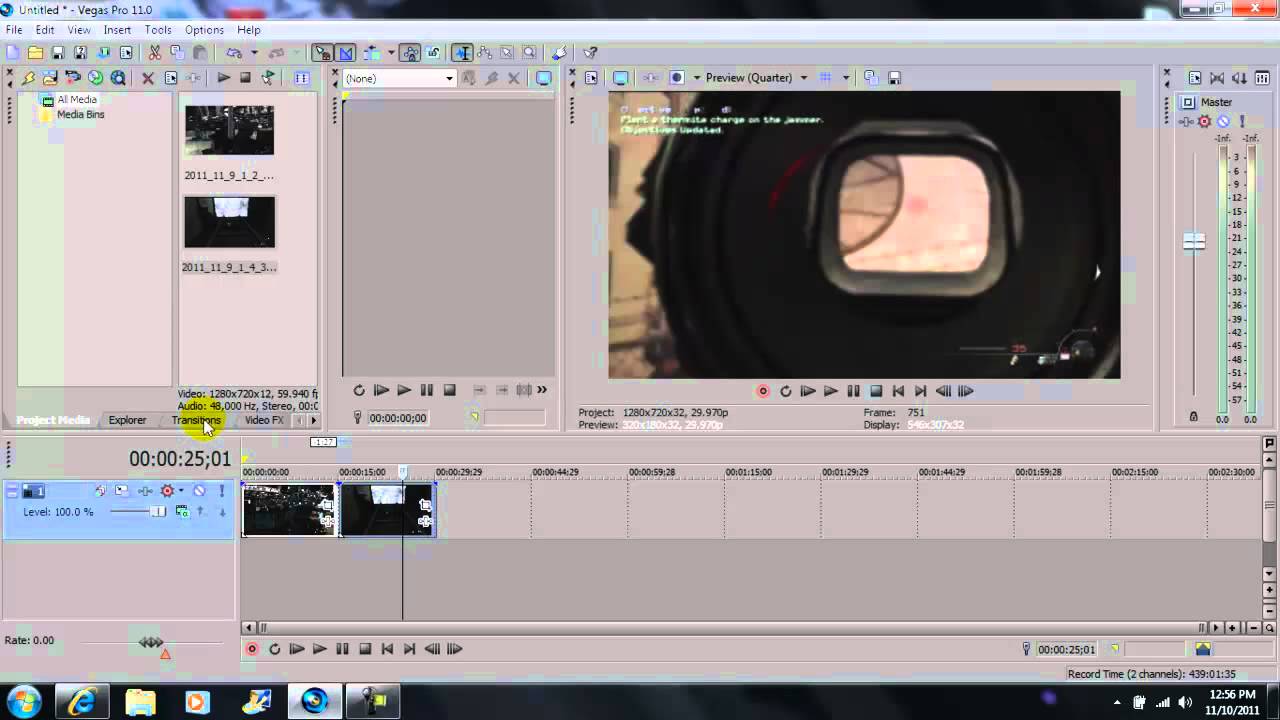Click Save Snapshot to File icon
The image size is (1280, 720).
(894, 78)
